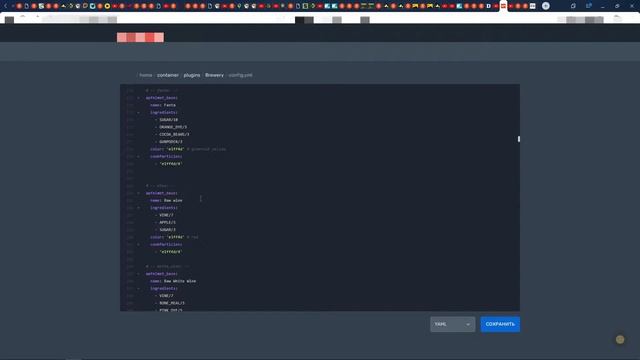Open the new tab plus button
The width and height of the screenshot is (640, 360).
click(x=546, y=6)
